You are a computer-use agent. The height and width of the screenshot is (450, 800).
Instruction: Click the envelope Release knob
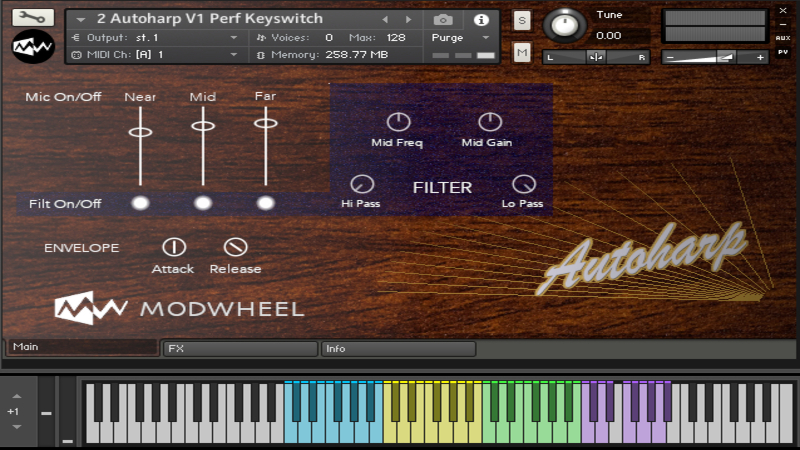tap(236, 247)
